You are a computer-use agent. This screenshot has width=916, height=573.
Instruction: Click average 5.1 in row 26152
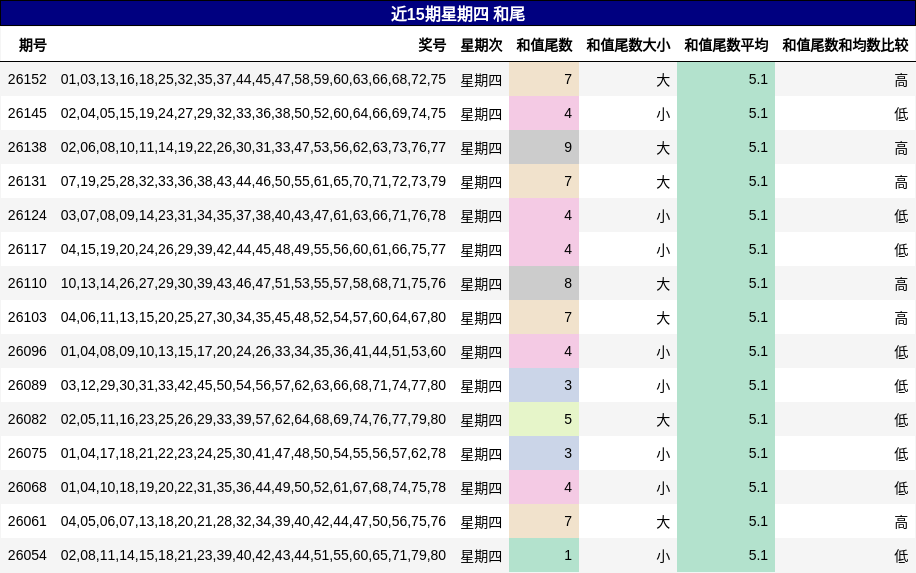(x=726, y=79)
